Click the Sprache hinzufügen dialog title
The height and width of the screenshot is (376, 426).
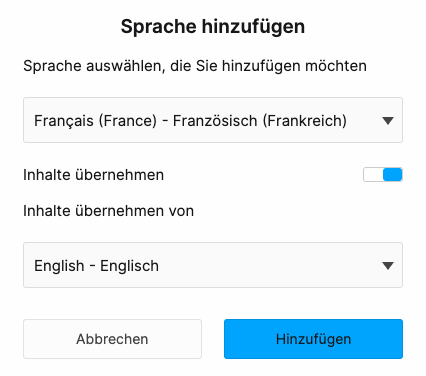point(213,27)
